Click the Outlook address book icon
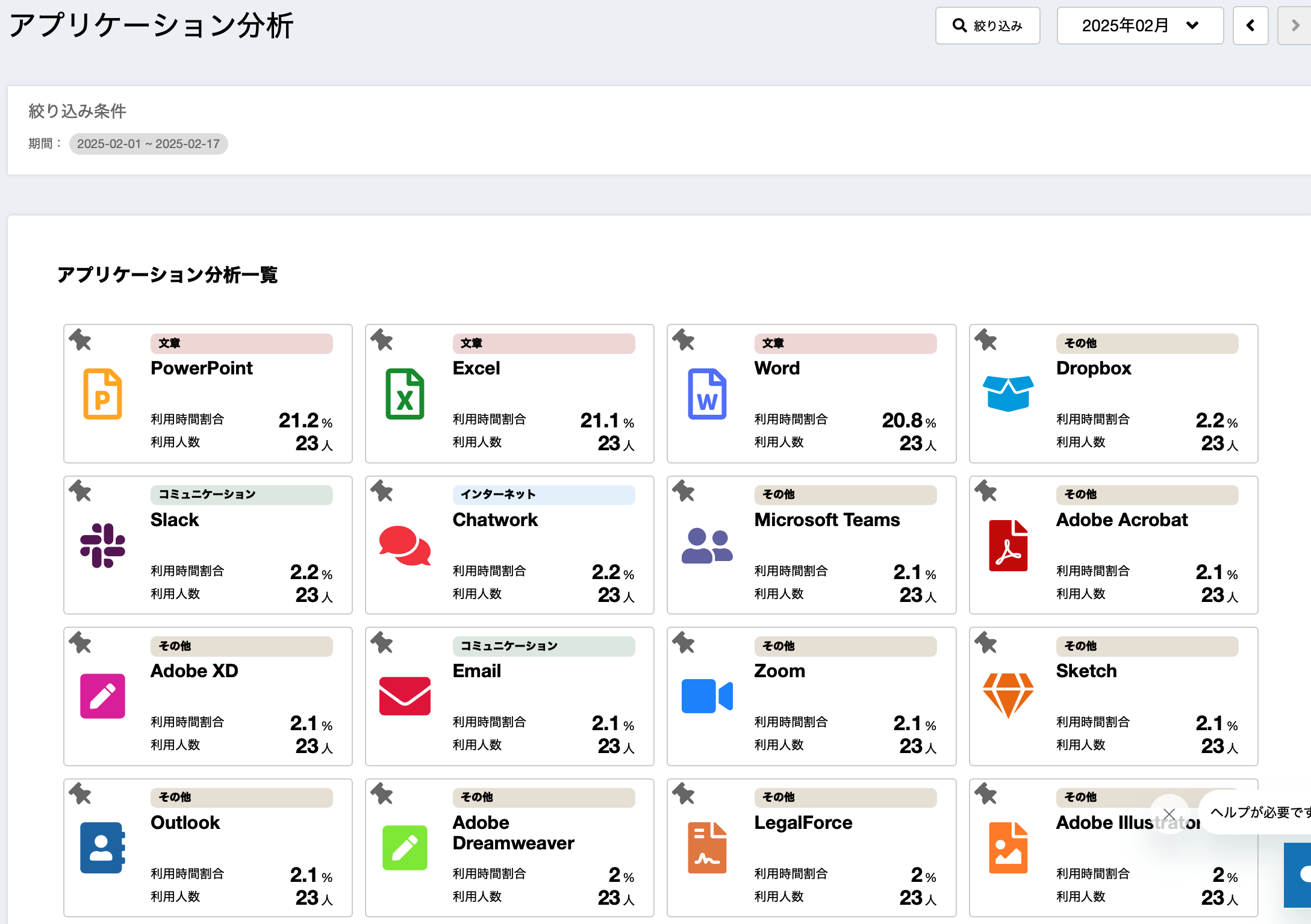The height and width of the screenshot is (924, 1311). click(x=102, y=848)
